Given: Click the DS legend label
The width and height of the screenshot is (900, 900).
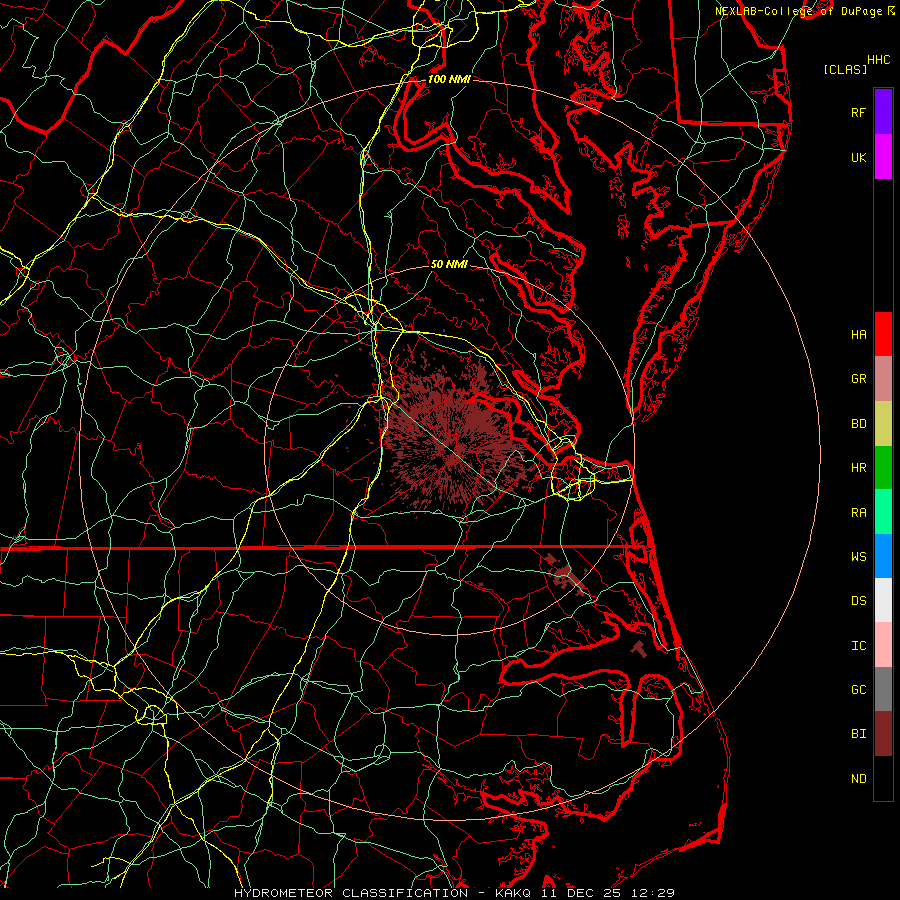Looking at the screenshot, I should [x=859, y=601].
